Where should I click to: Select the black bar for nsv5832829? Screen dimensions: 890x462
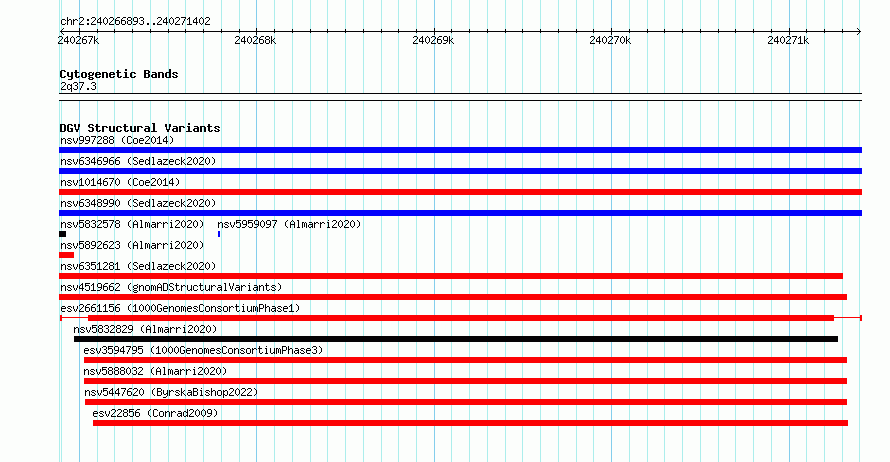click(456, 339)
